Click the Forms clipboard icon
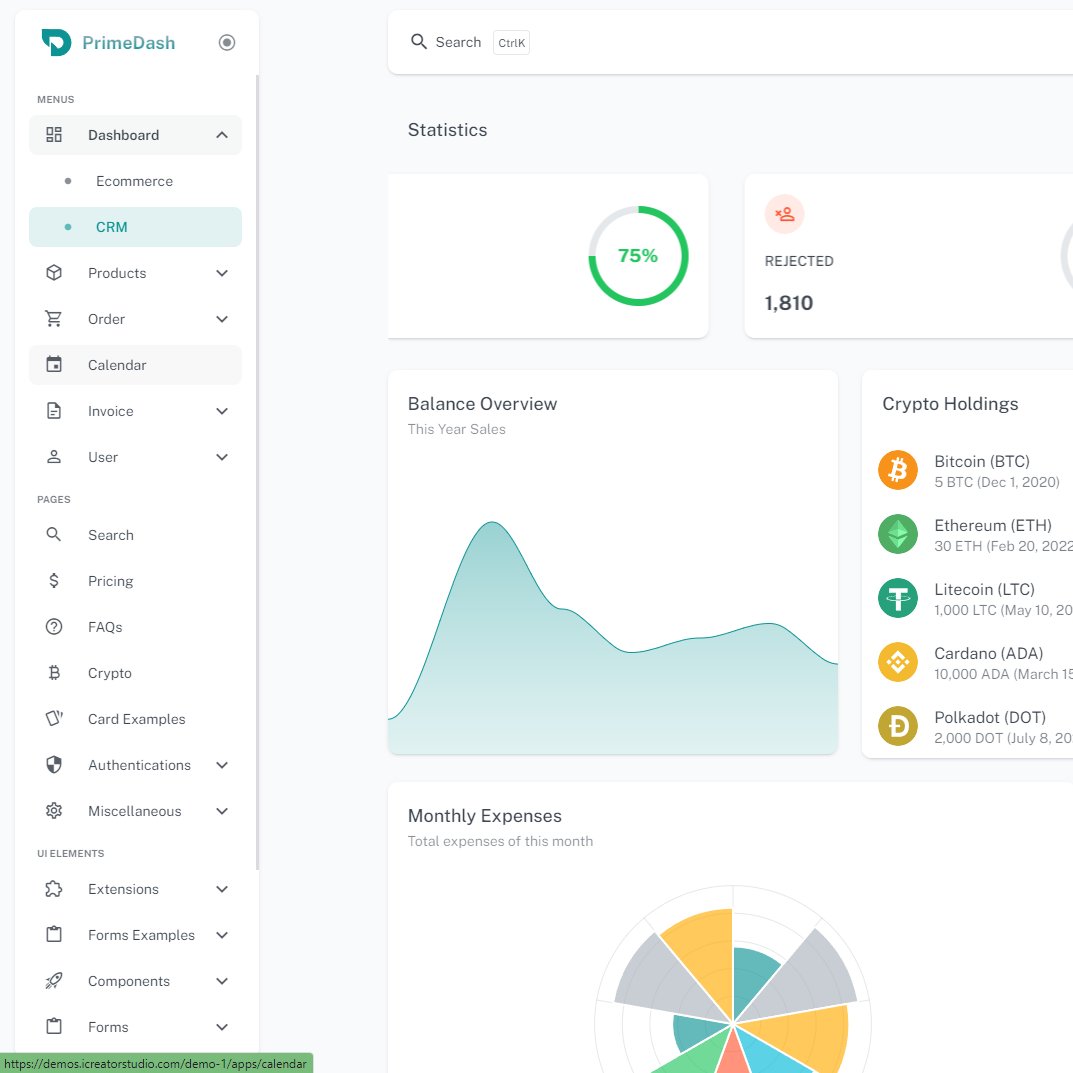1073x1073 pixels. pos(54,1026)
